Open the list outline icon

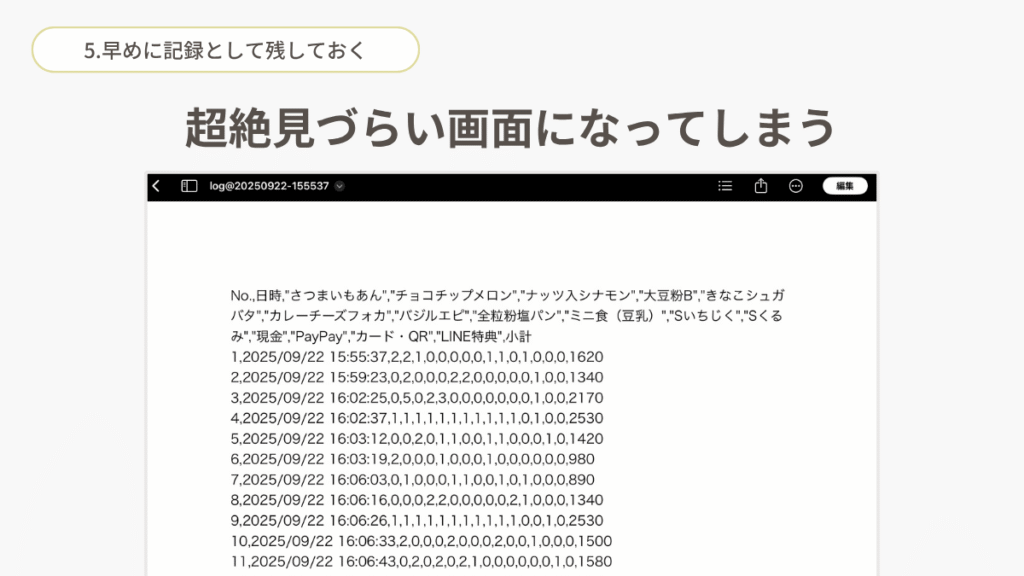coord(725,186)
